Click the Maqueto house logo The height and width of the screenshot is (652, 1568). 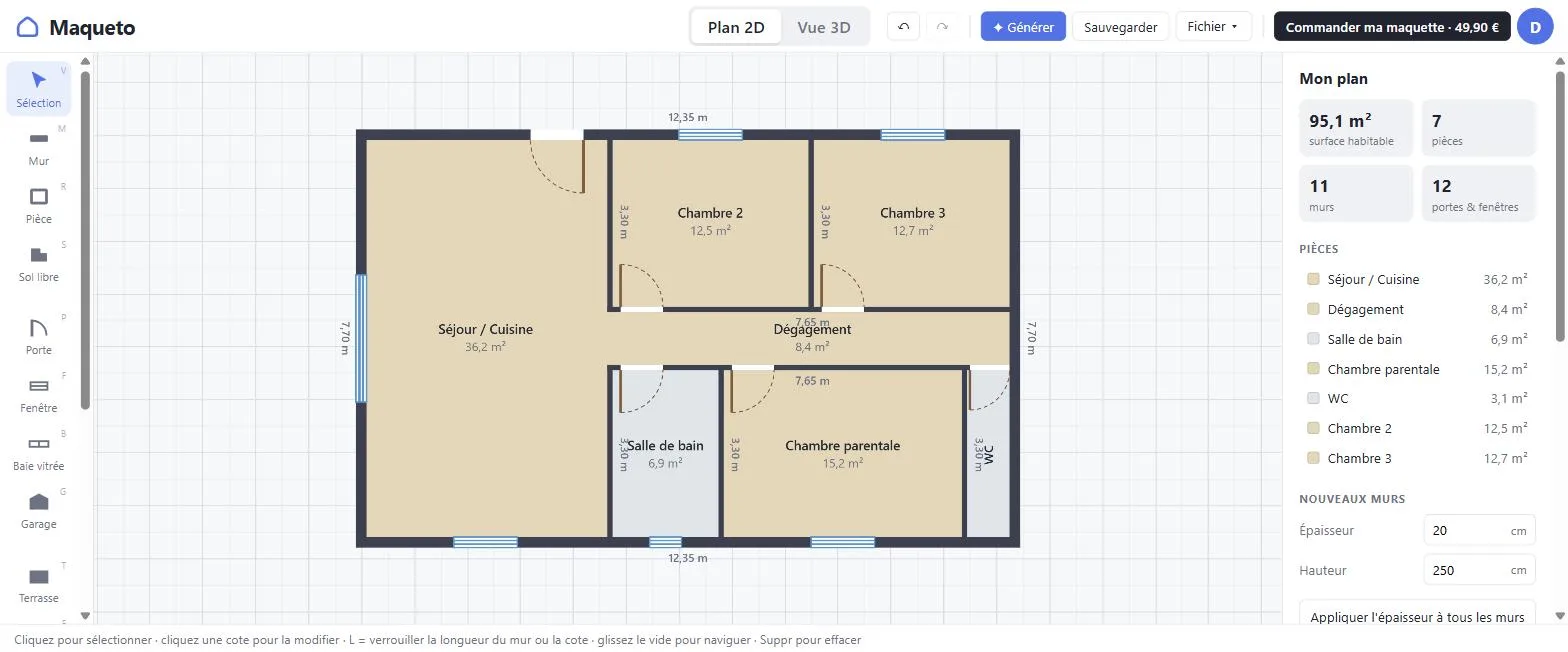[x=28, y=27]
